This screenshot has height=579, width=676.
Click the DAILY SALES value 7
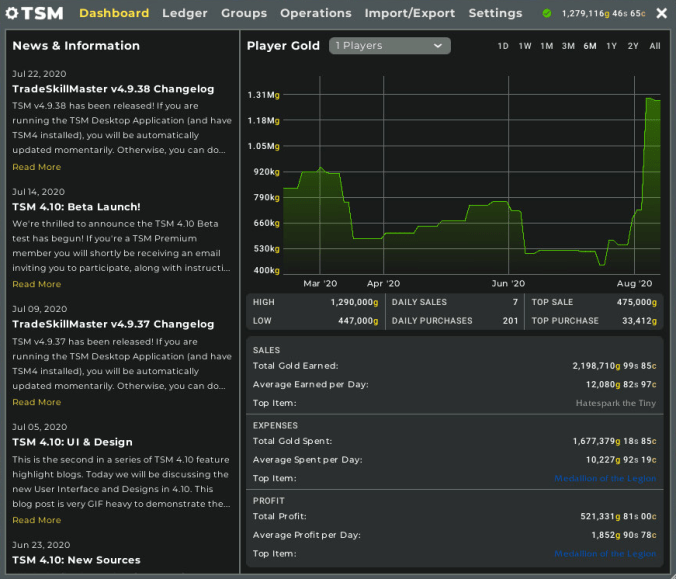[x=515, y=302]
